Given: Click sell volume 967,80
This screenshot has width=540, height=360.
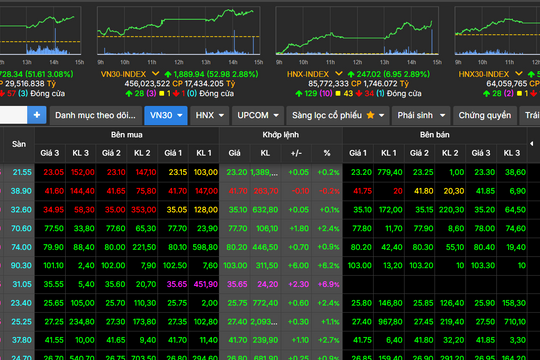Looking at the screenshot, I should point(390,322).
